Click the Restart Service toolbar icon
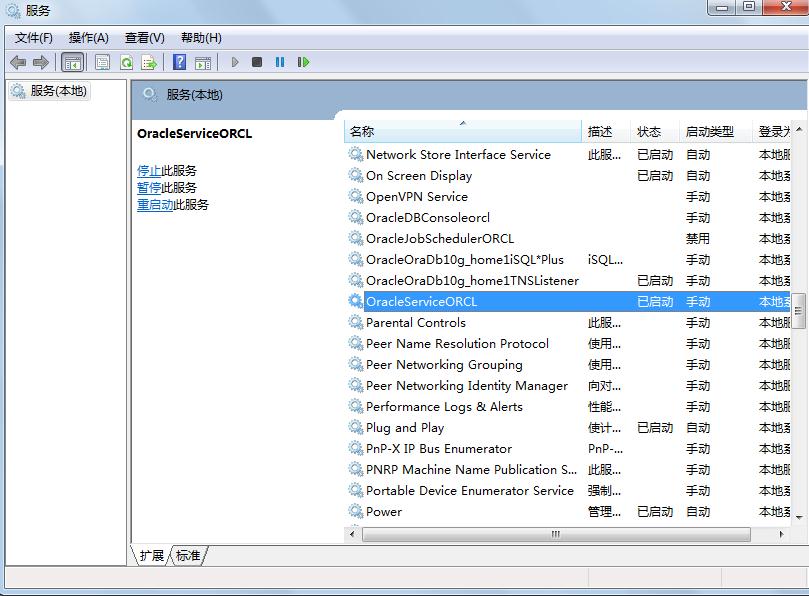This screenshot has width=809, height=596. (303, 62)
